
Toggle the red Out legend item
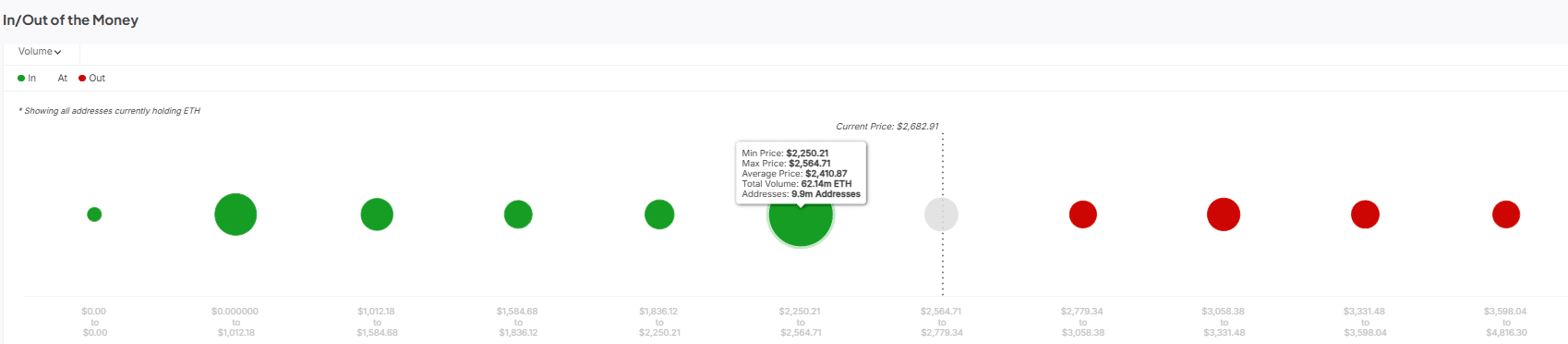tap(91, 79)
